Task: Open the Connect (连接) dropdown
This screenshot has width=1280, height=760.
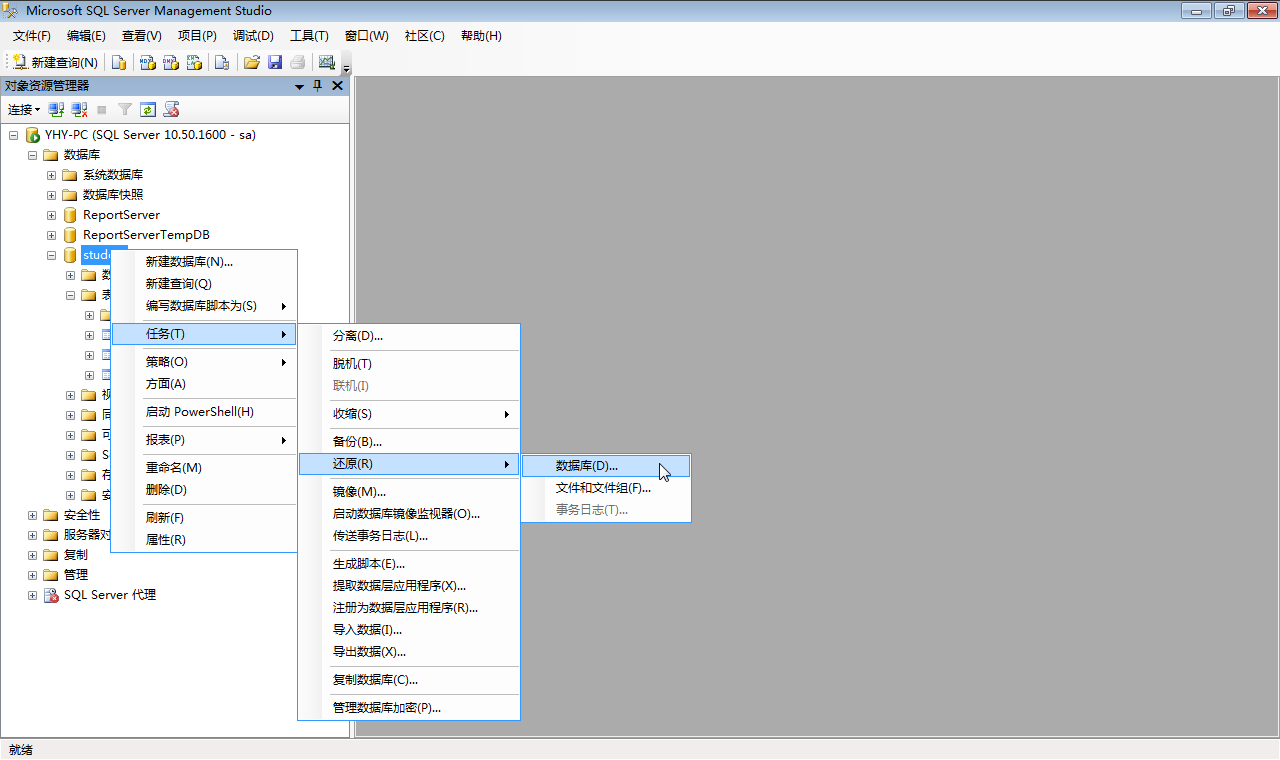Action: (x=24, y=110)
